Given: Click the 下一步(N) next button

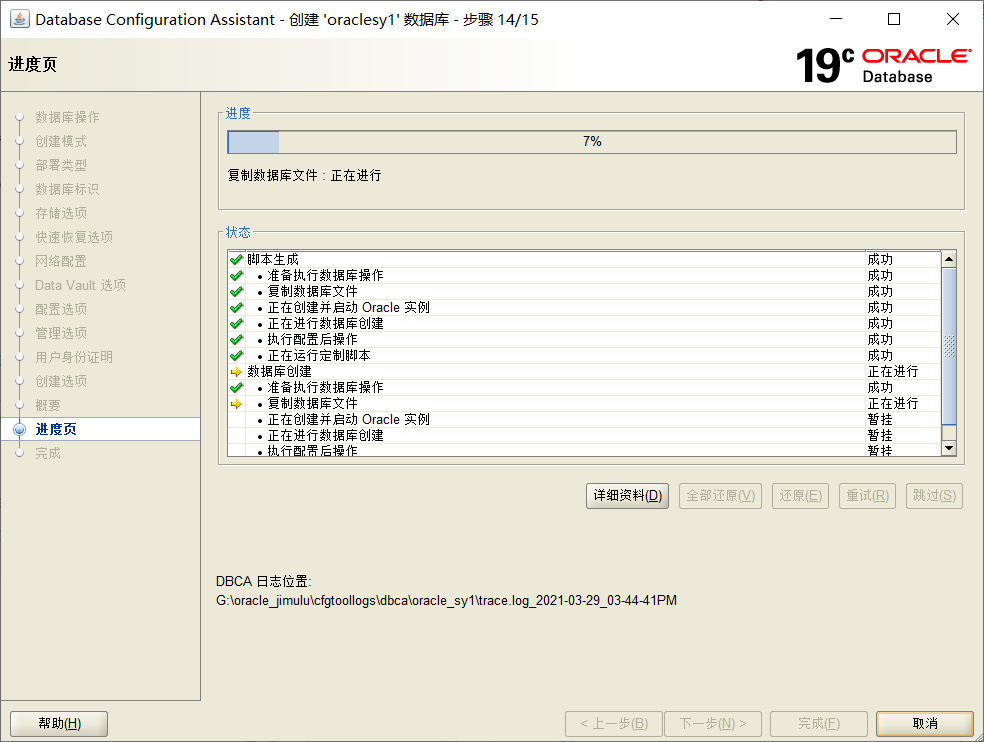Looking at the screenshot, I should point(713,724).
